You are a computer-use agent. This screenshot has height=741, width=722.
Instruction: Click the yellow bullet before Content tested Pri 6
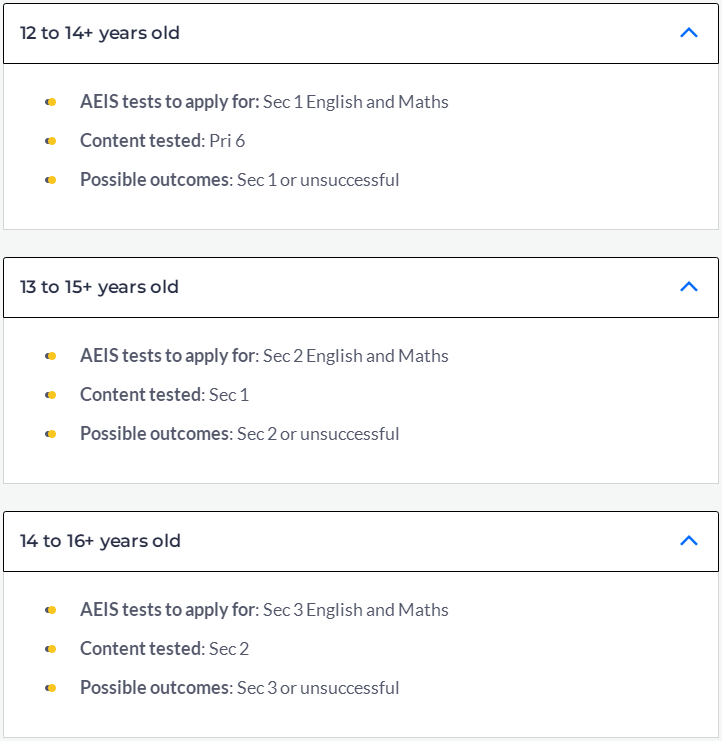tap(51, 141)
